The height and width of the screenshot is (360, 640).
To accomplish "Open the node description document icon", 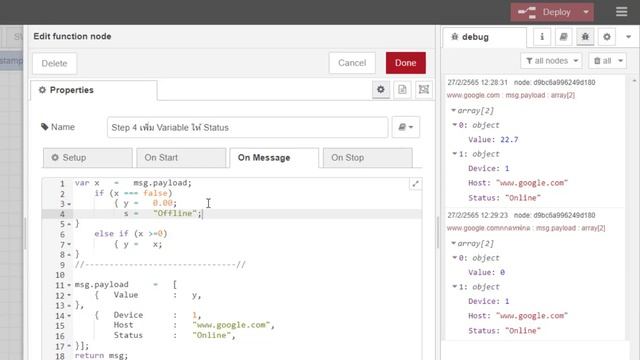I will (402, 89).
